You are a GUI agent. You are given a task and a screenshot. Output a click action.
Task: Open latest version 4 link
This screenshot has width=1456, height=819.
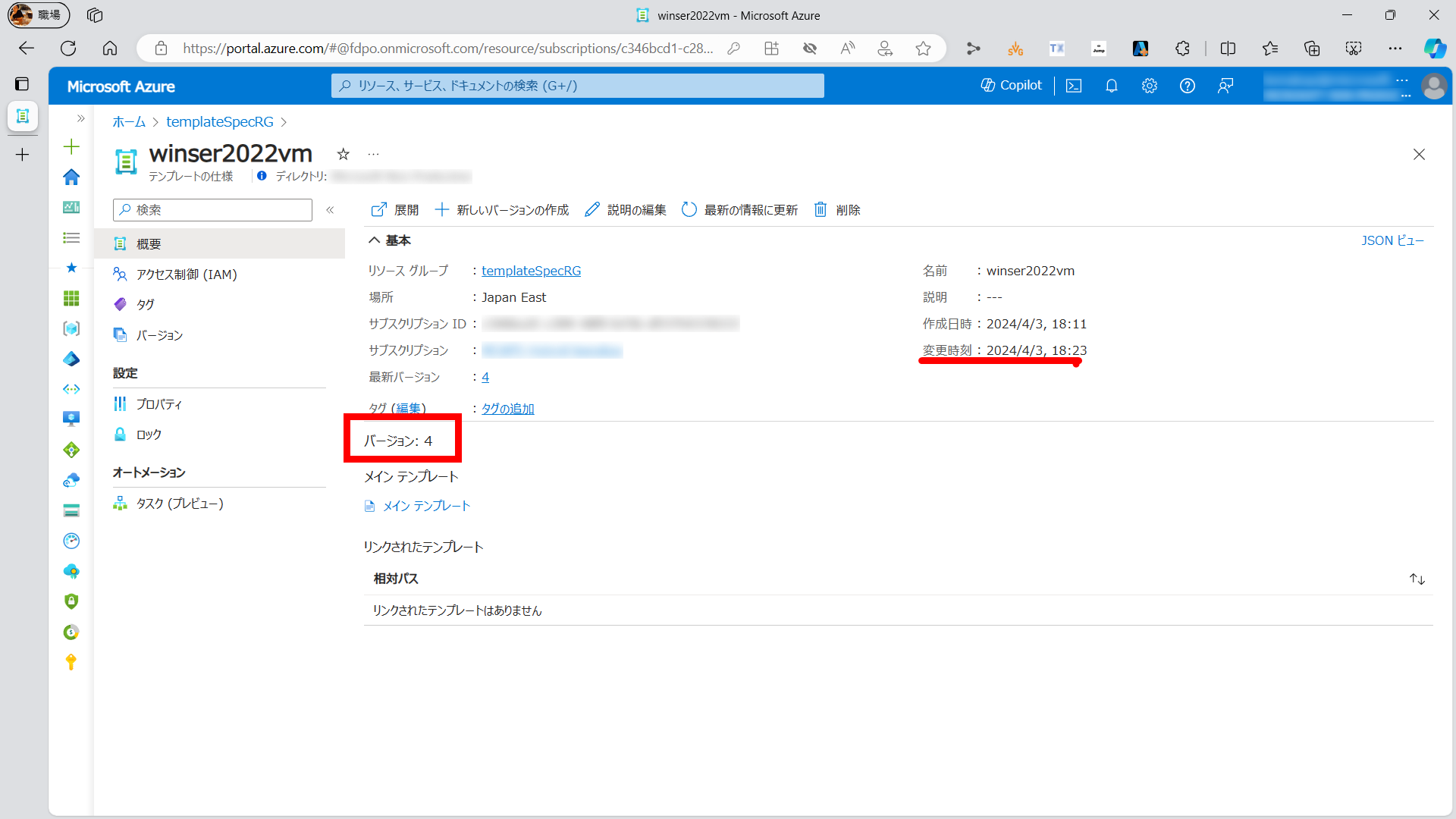pyautogui.click(x=485, y=377)
